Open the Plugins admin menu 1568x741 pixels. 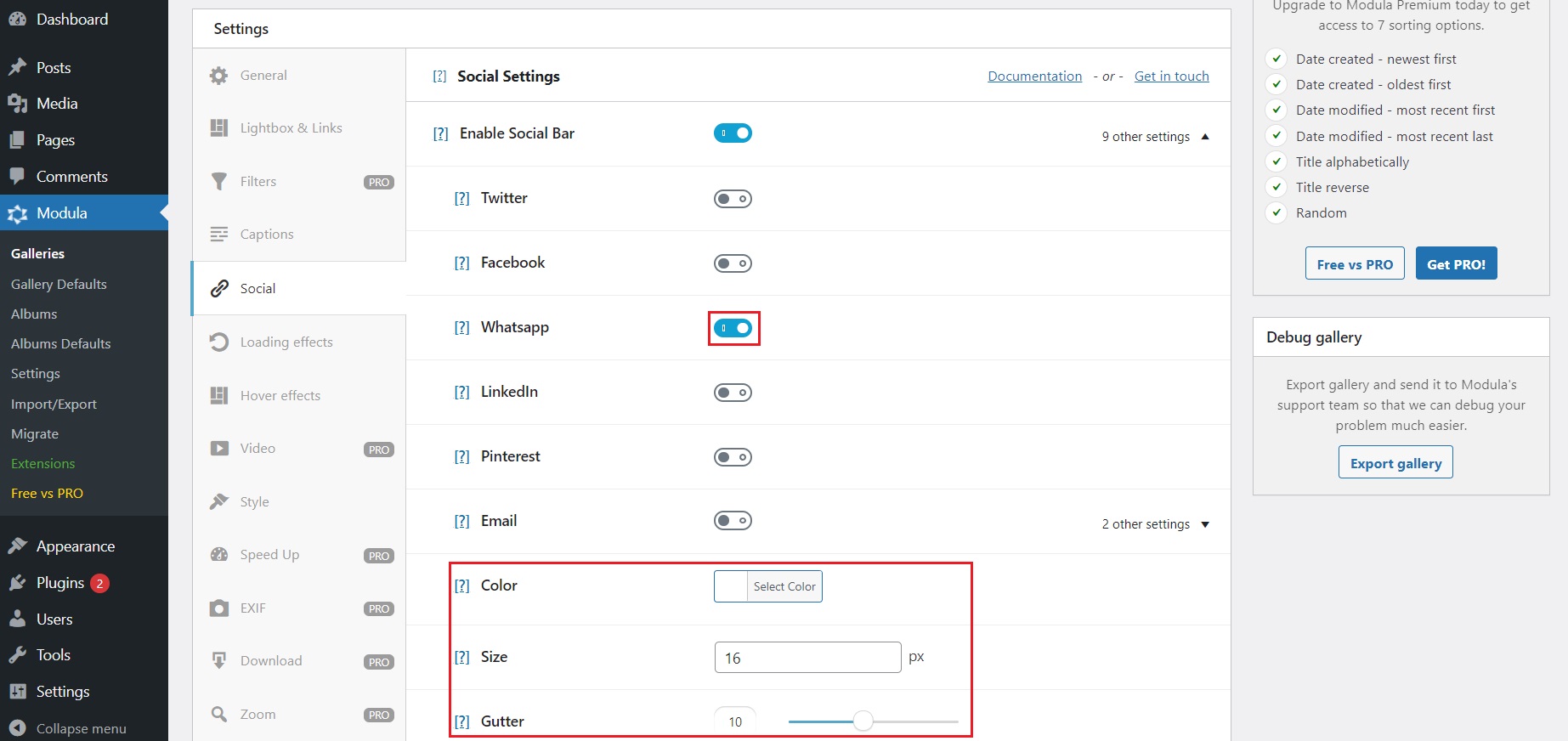(59, 583)
